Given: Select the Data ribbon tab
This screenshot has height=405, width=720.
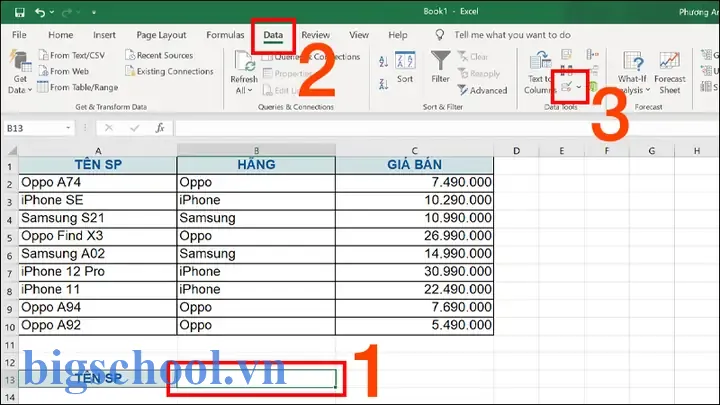Looking at the screenshot, I should 273,35.
